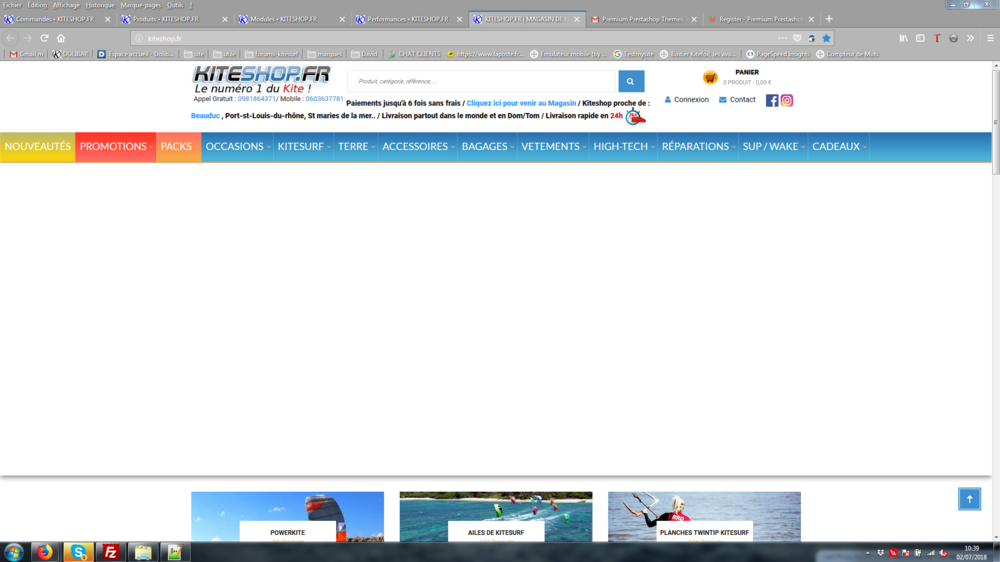Open the Firefox hamburger menu
Image resolution: width=1000 pixels, height=562 pixels.
coord(990,38)
